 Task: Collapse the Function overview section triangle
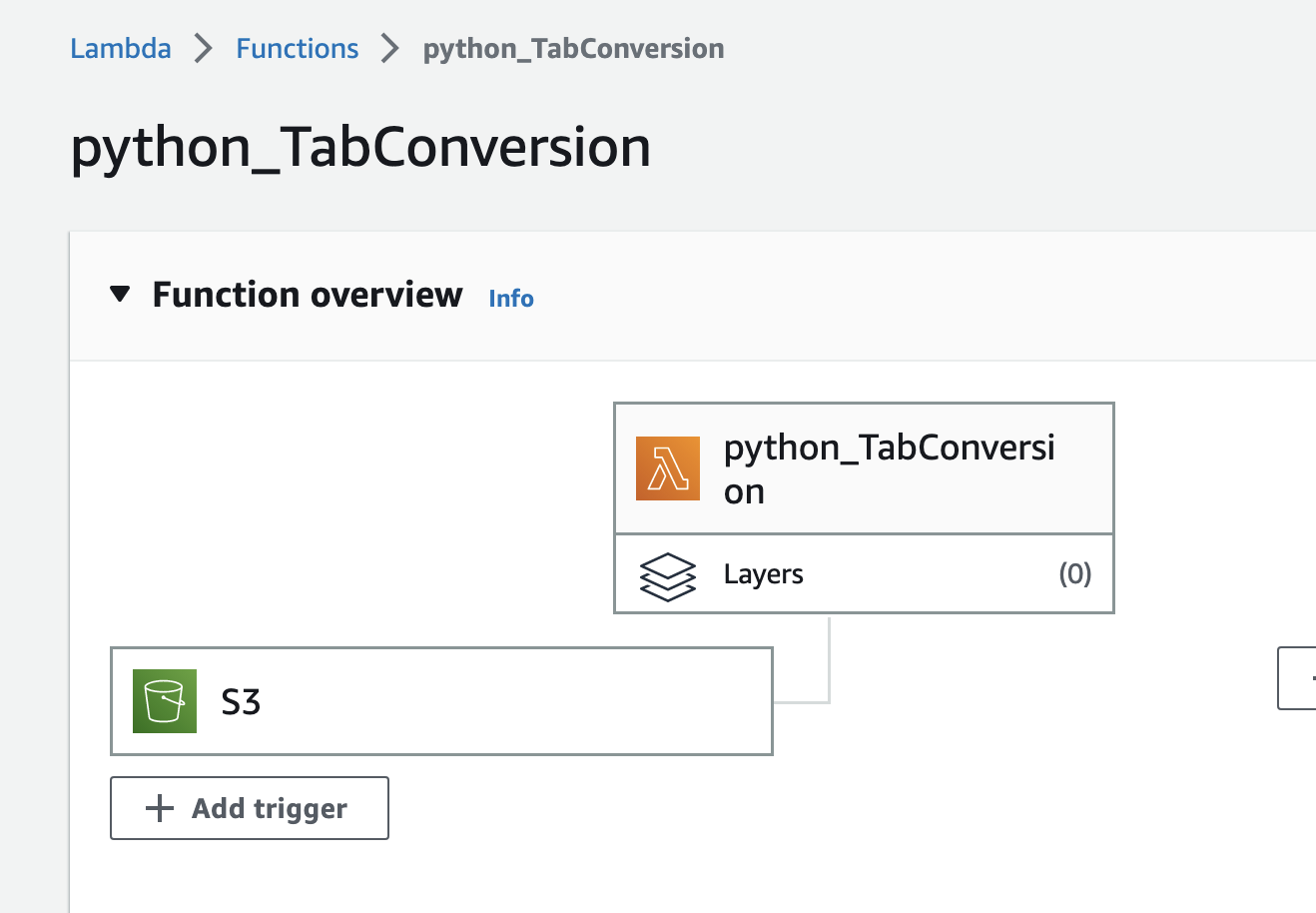pos(120,295)
